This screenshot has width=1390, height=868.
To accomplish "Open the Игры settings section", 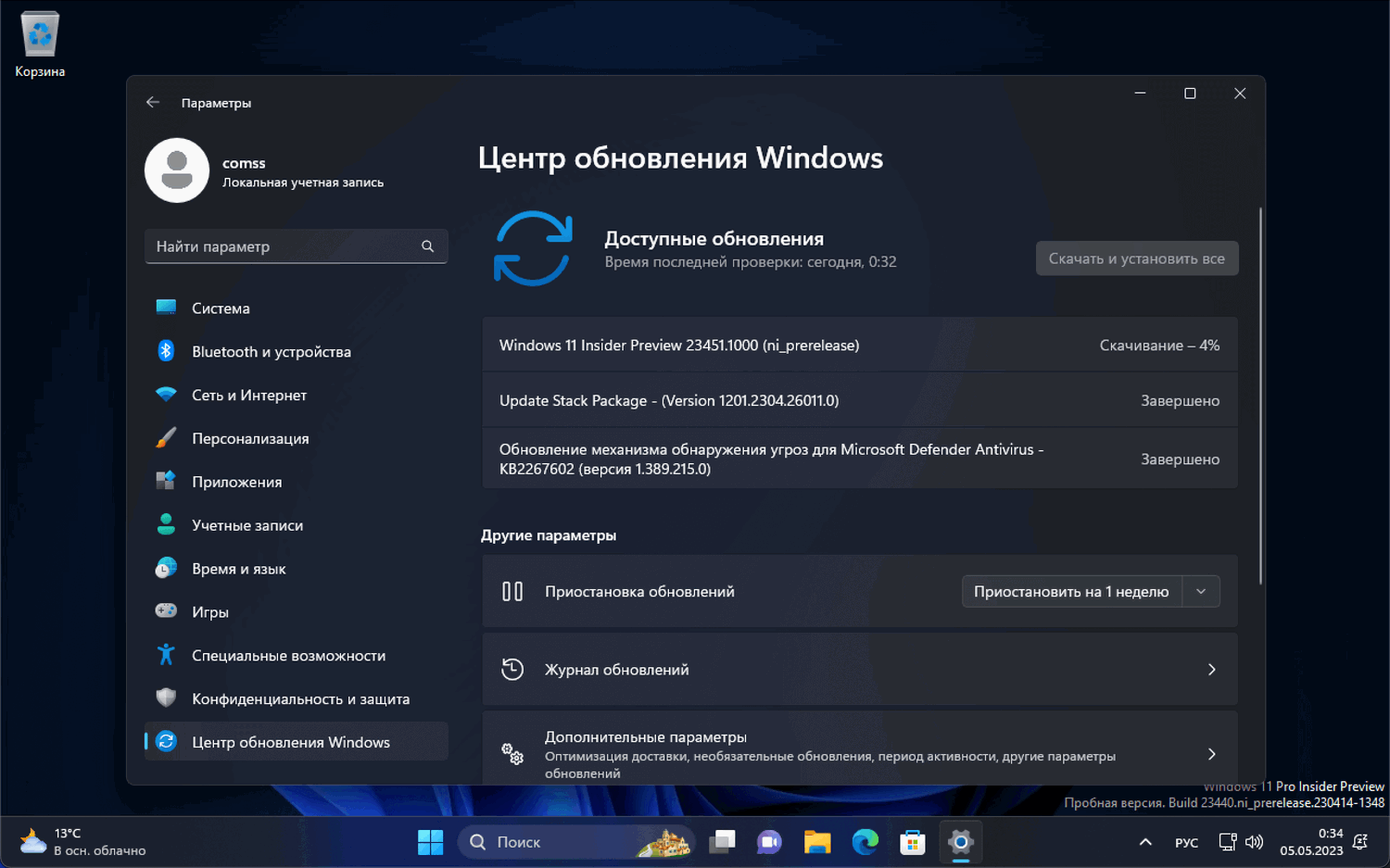I will pos(210,611).
